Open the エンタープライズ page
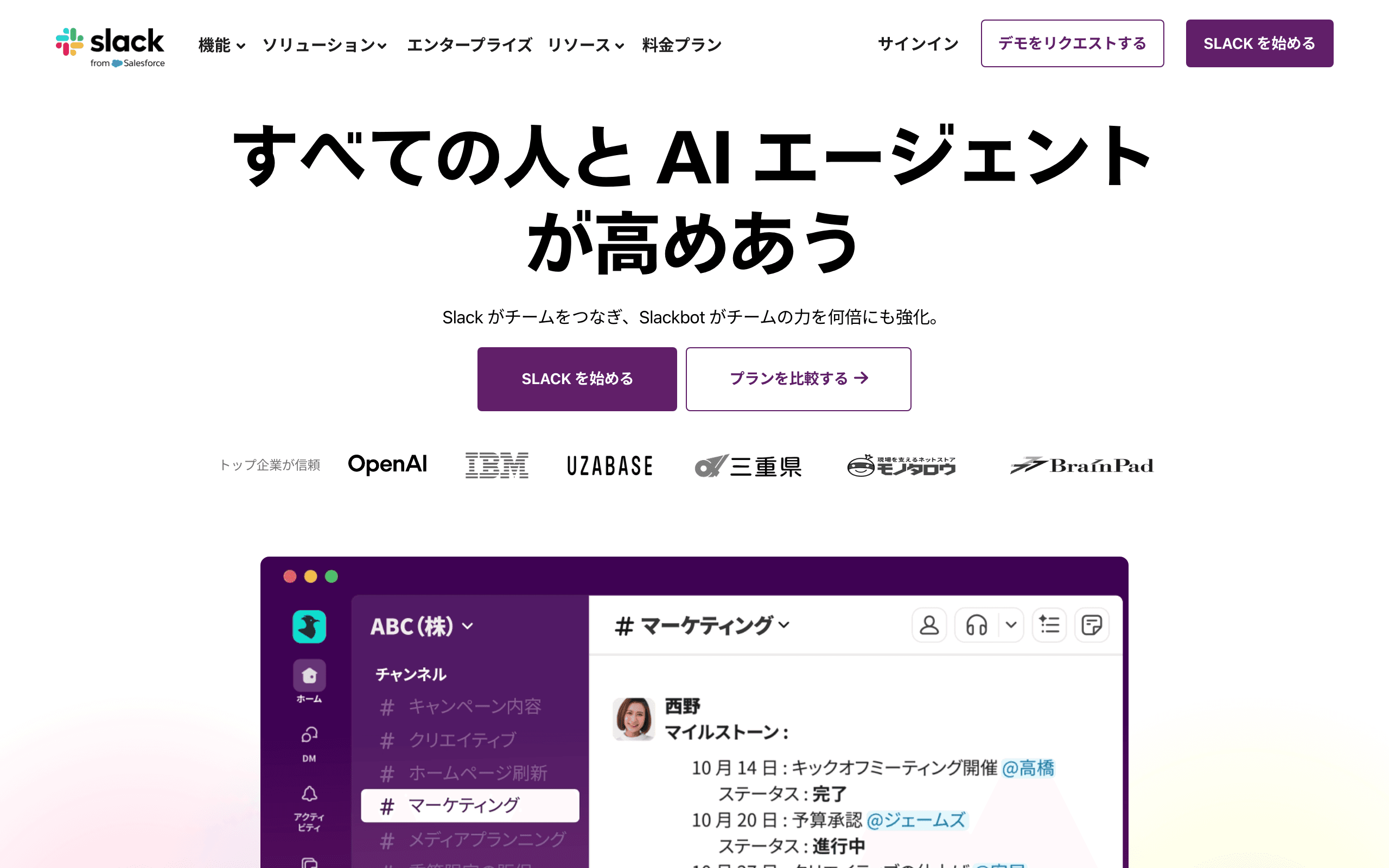The image size is (1389, 868). coord(469,45)
